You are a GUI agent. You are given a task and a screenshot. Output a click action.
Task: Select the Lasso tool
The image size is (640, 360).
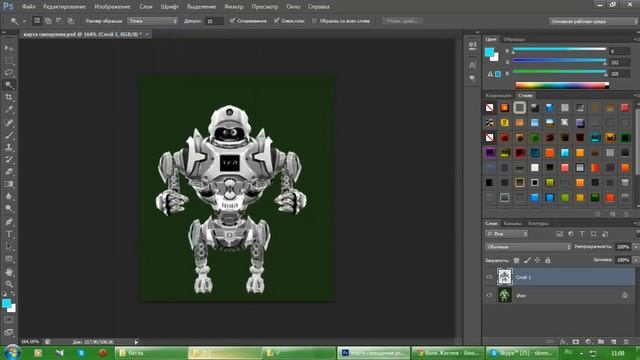point(9,73)
